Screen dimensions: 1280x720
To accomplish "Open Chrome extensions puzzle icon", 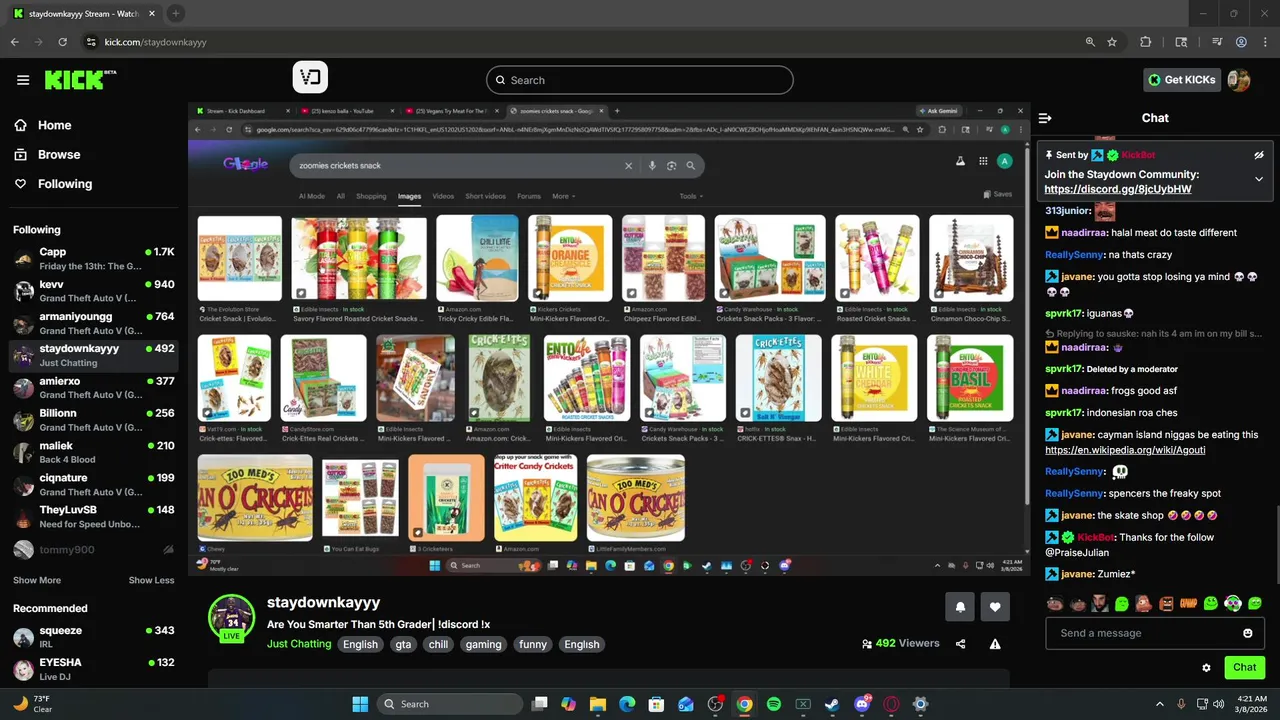I will 1146,42.
